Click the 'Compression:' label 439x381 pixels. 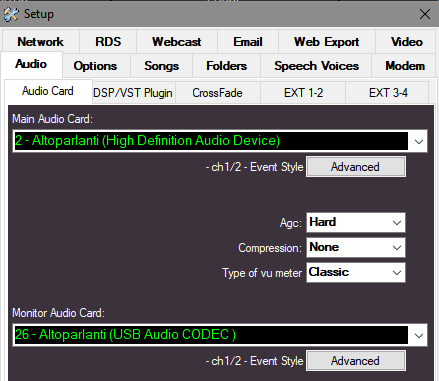click(270, 248)
